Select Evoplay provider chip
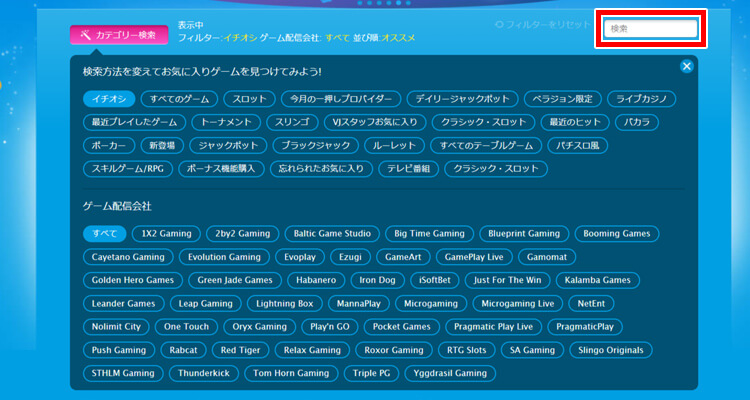The height and width of the screenshot is (400, 750). pyautogui.click(x=299, y=257)
